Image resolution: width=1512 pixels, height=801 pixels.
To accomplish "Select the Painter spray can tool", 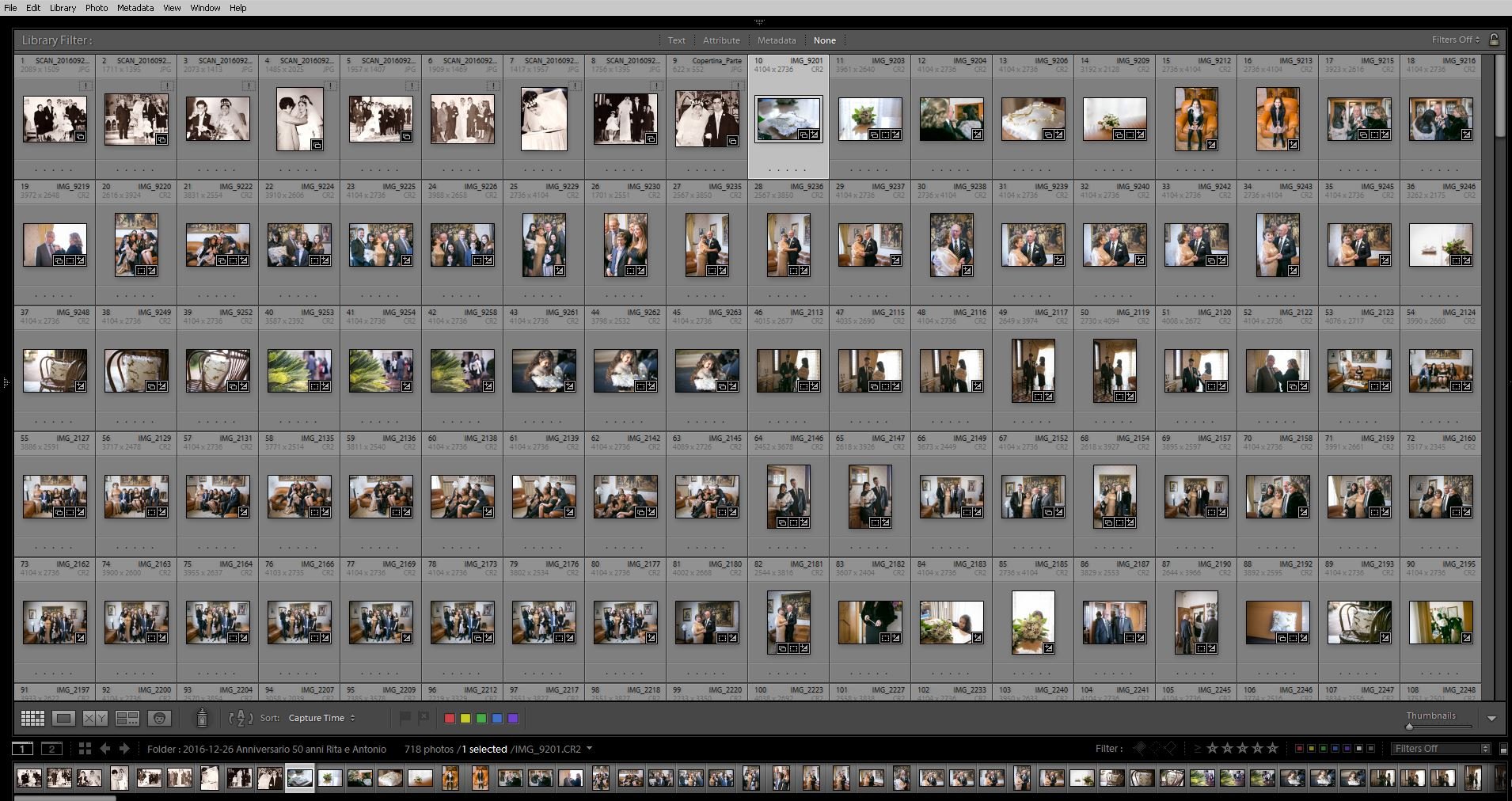I will [x=202, y=717].
